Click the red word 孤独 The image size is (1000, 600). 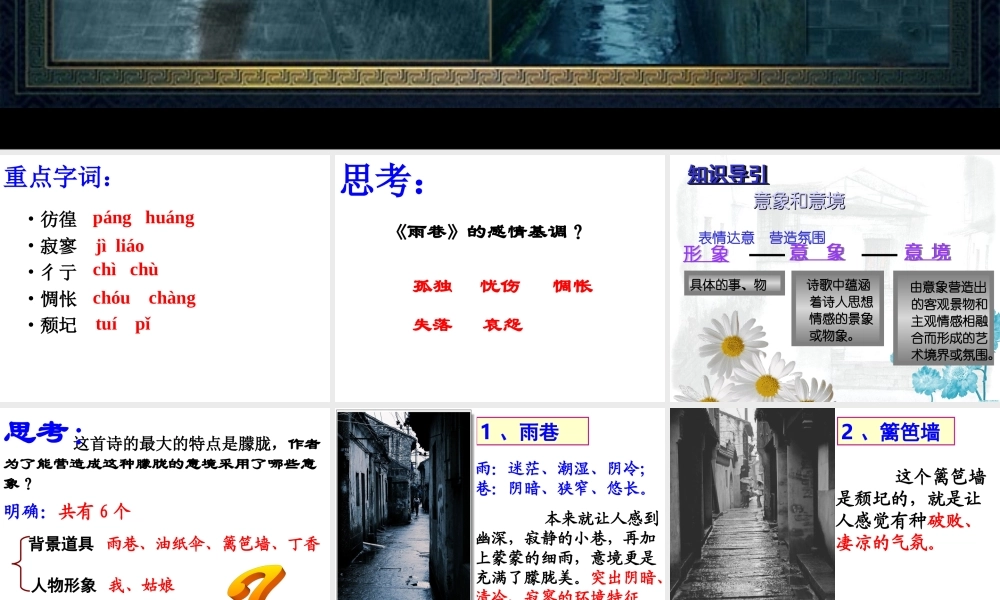433,286
